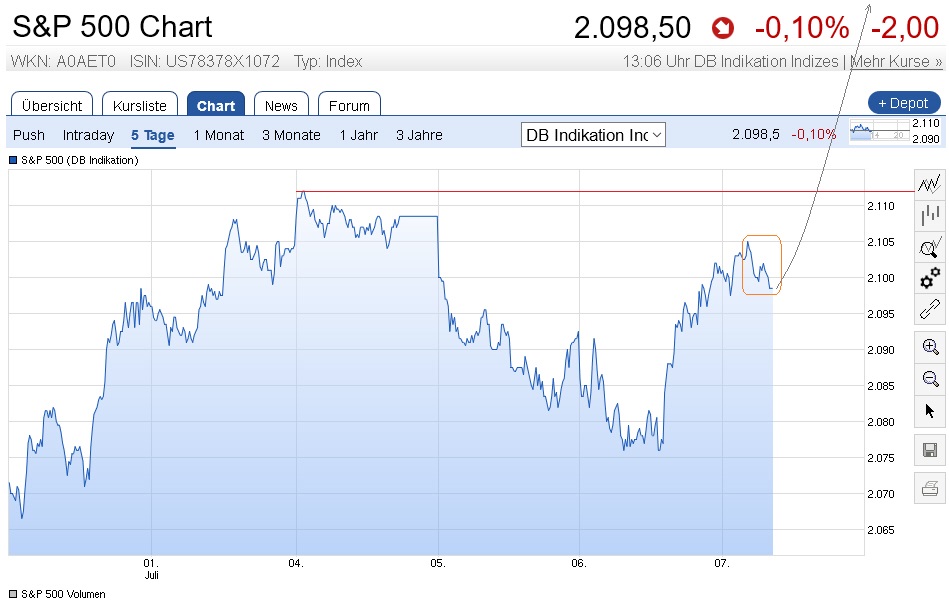Screen dimensions: 949x602
Task: Open the Kursliste tab
Action: (x=140, y=105)
